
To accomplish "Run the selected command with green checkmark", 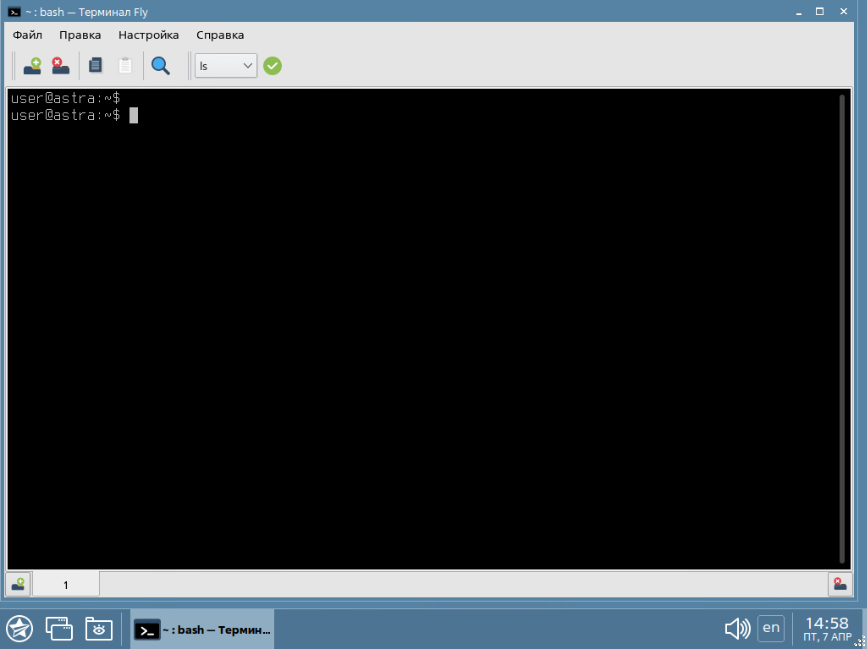I will (272, 66).
